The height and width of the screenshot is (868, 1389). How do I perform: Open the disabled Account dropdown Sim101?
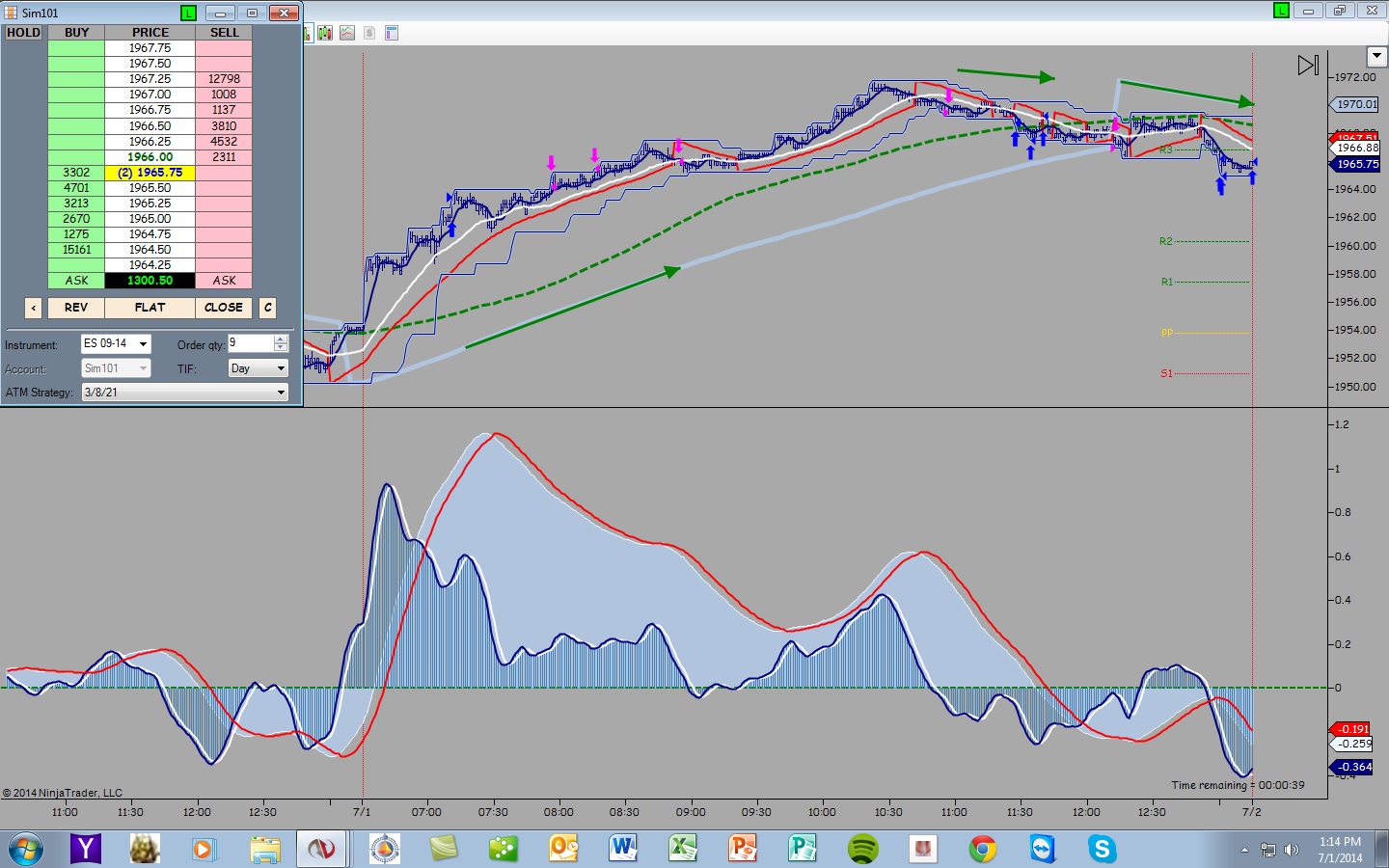tap(116, 368)
